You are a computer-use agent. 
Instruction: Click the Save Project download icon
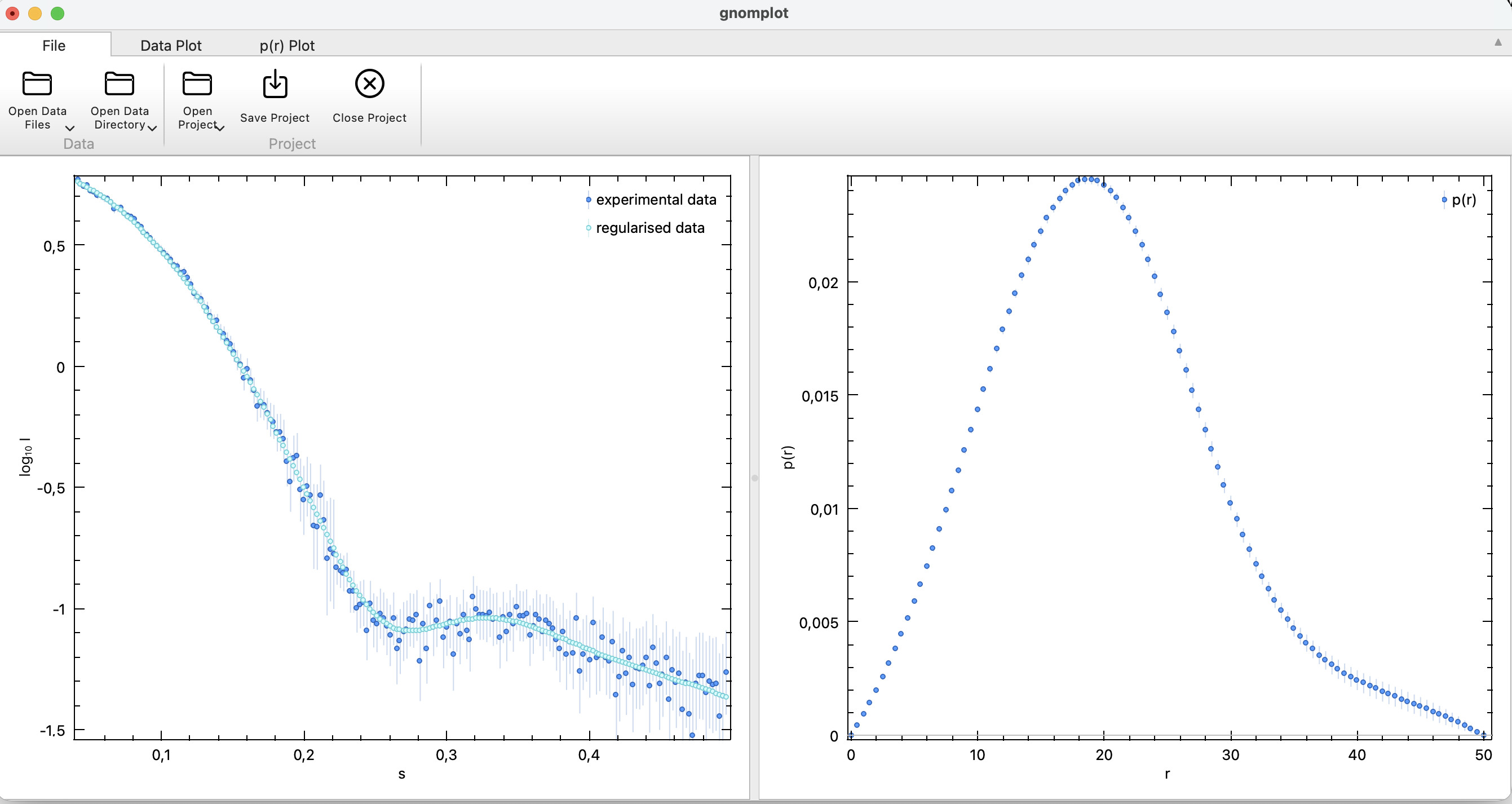click(275, 84)
